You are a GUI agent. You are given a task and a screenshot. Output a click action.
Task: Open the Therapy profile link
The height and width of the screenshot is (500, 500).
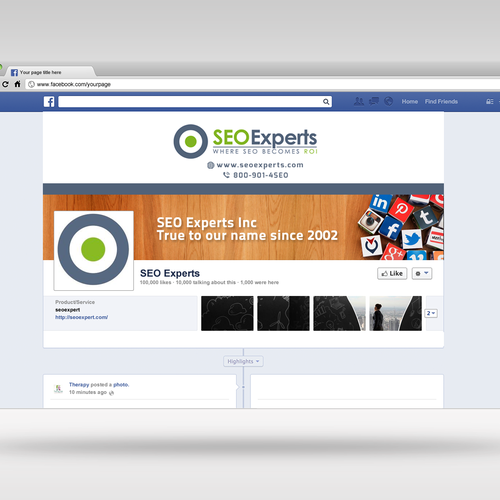tap(79, 385)
